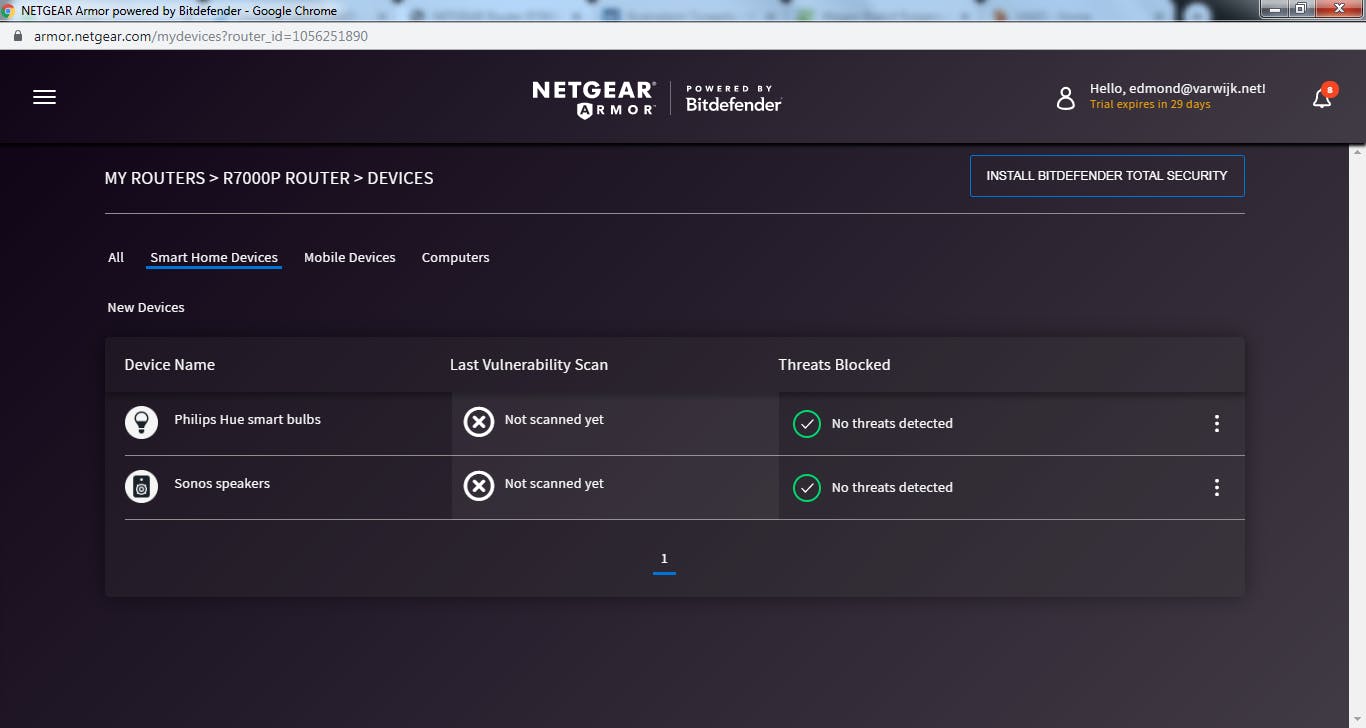Image resolution: width=1366 pixels, height=728 pixels.
Task: Open the three-dot menu for Sonos speakers
Action: coord(1217,488)
